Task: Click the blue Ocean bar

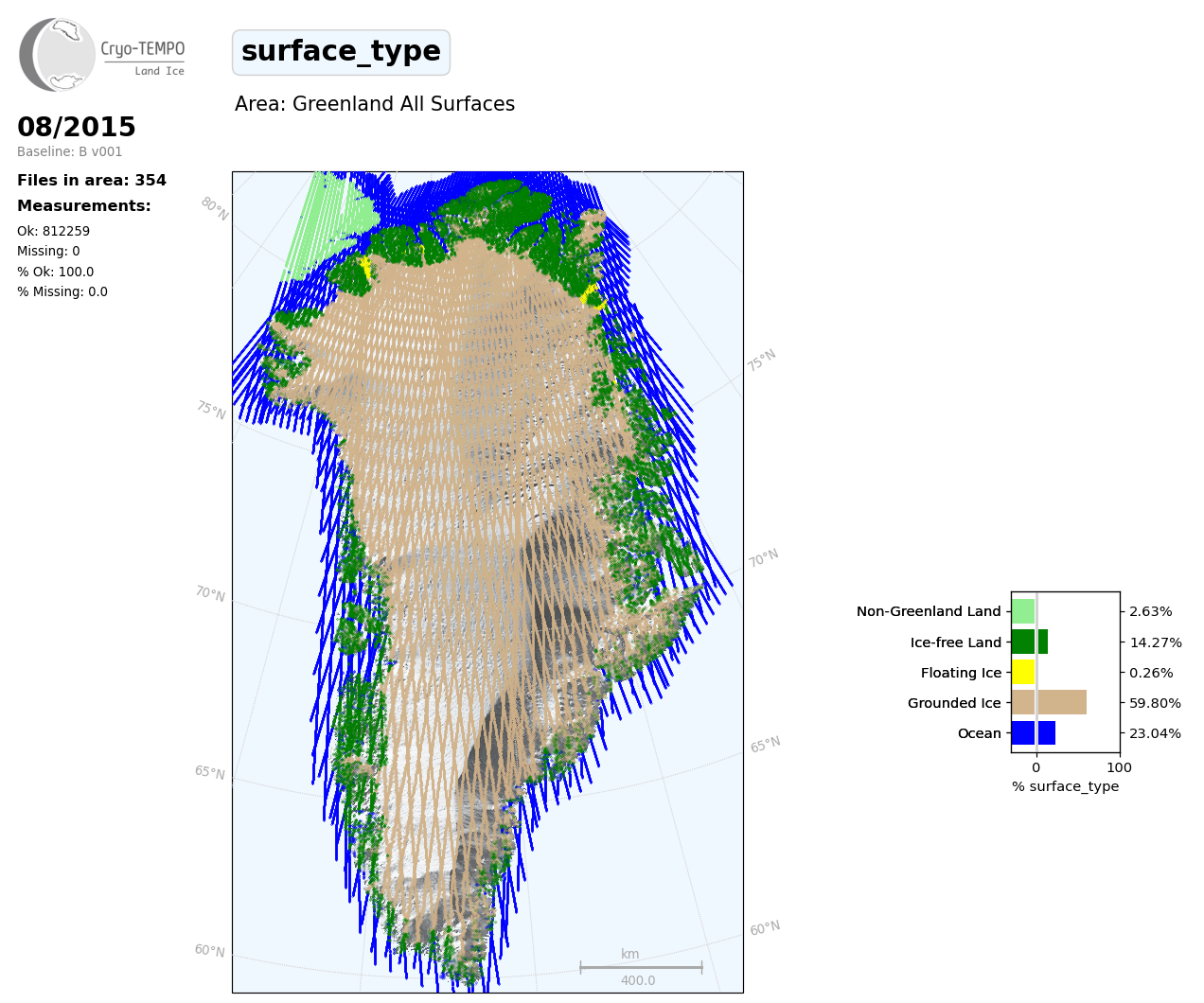Action: coord(1033,733)
